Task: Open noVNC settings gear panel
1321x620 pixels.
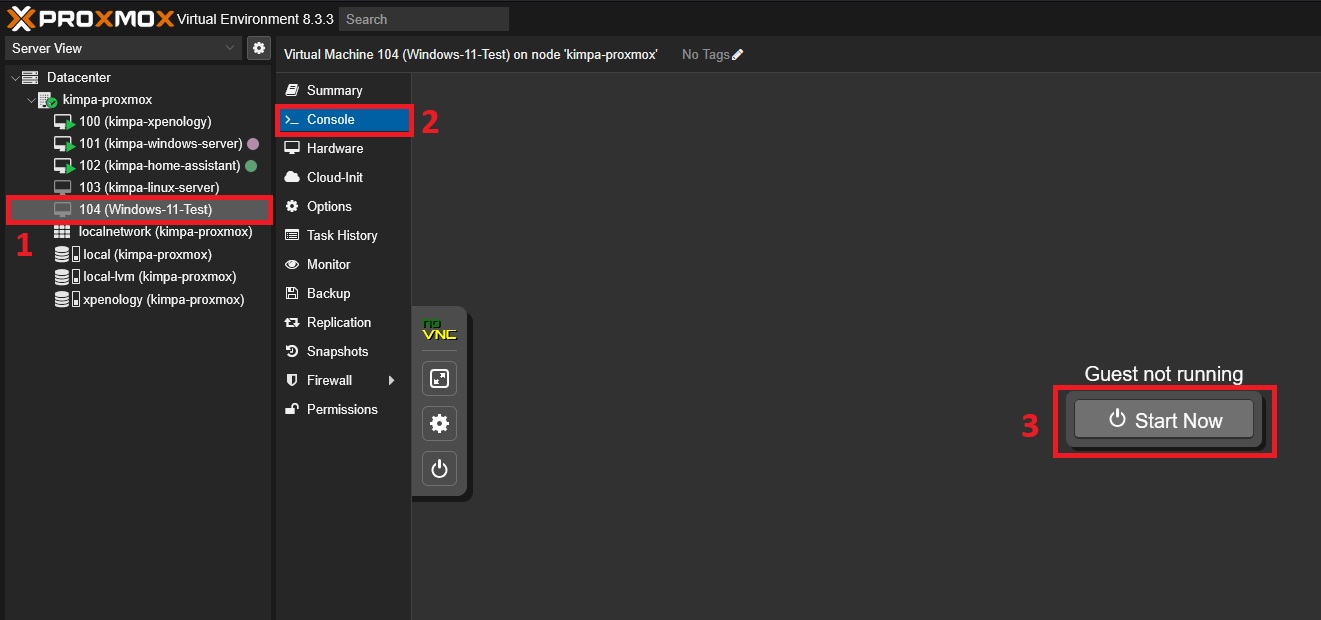Action: [x=439, y=424]
